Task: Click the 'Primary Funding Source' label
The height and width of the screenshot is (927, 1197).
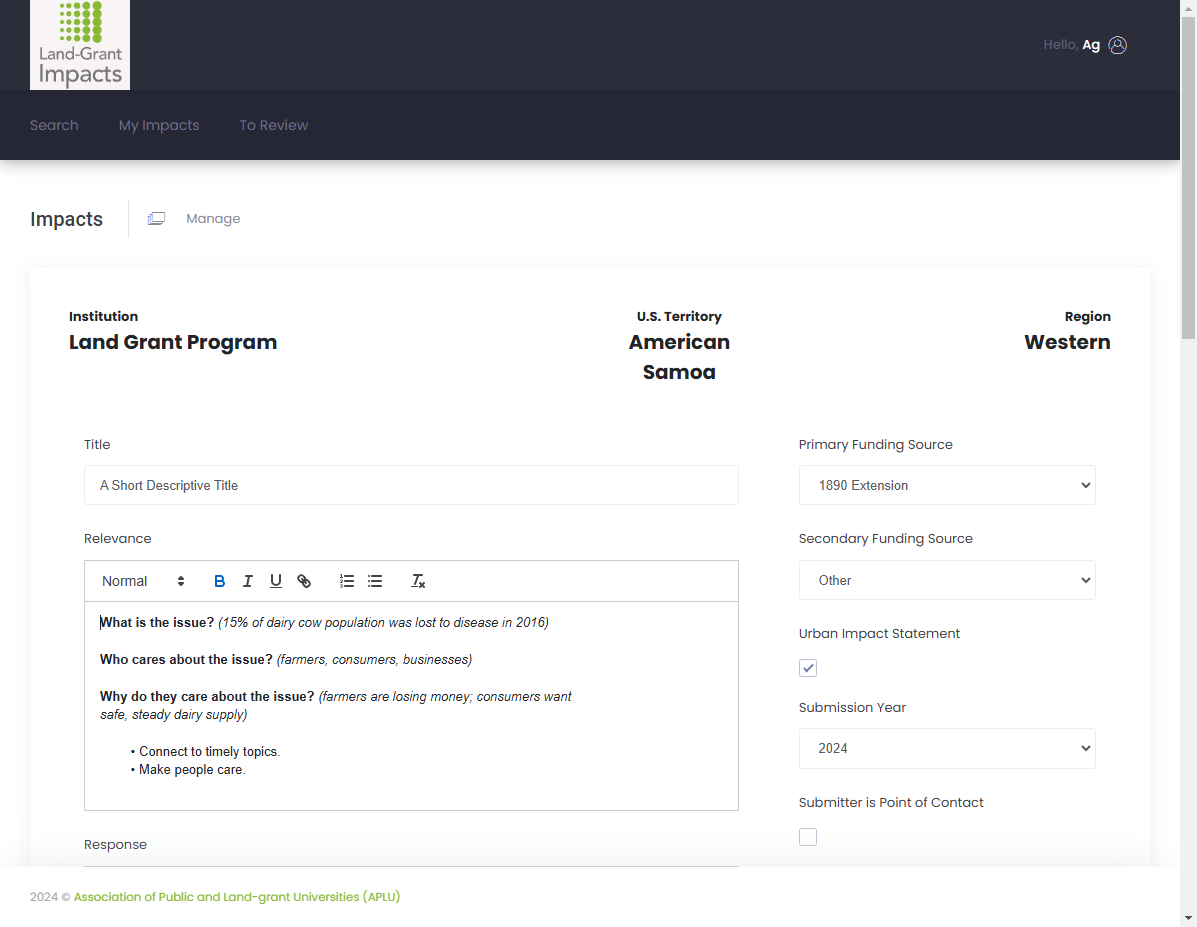Action: (876, 444)
